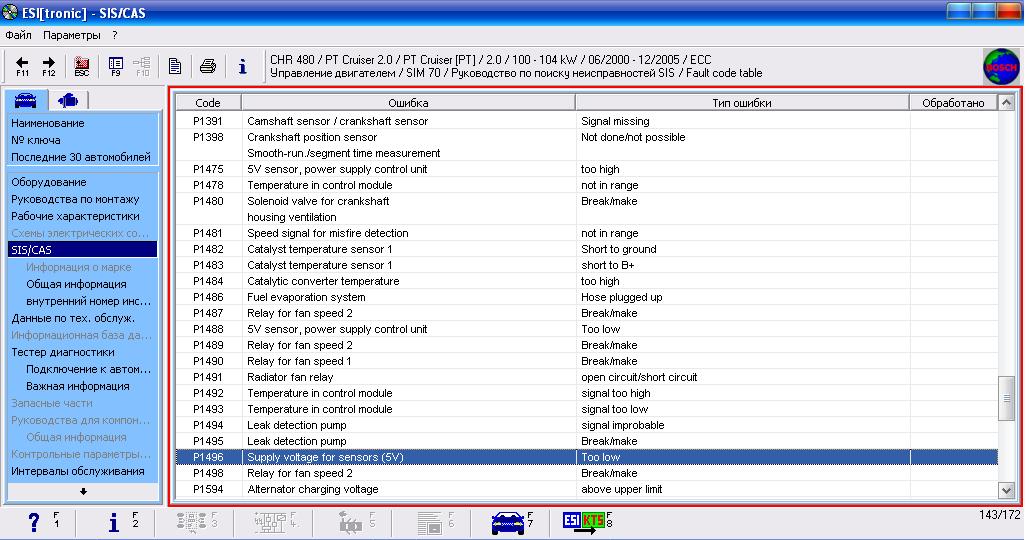Launch ESI KTS diagnostics F8 icon
Screen dimensions: 1029x540
click(583, 522)
